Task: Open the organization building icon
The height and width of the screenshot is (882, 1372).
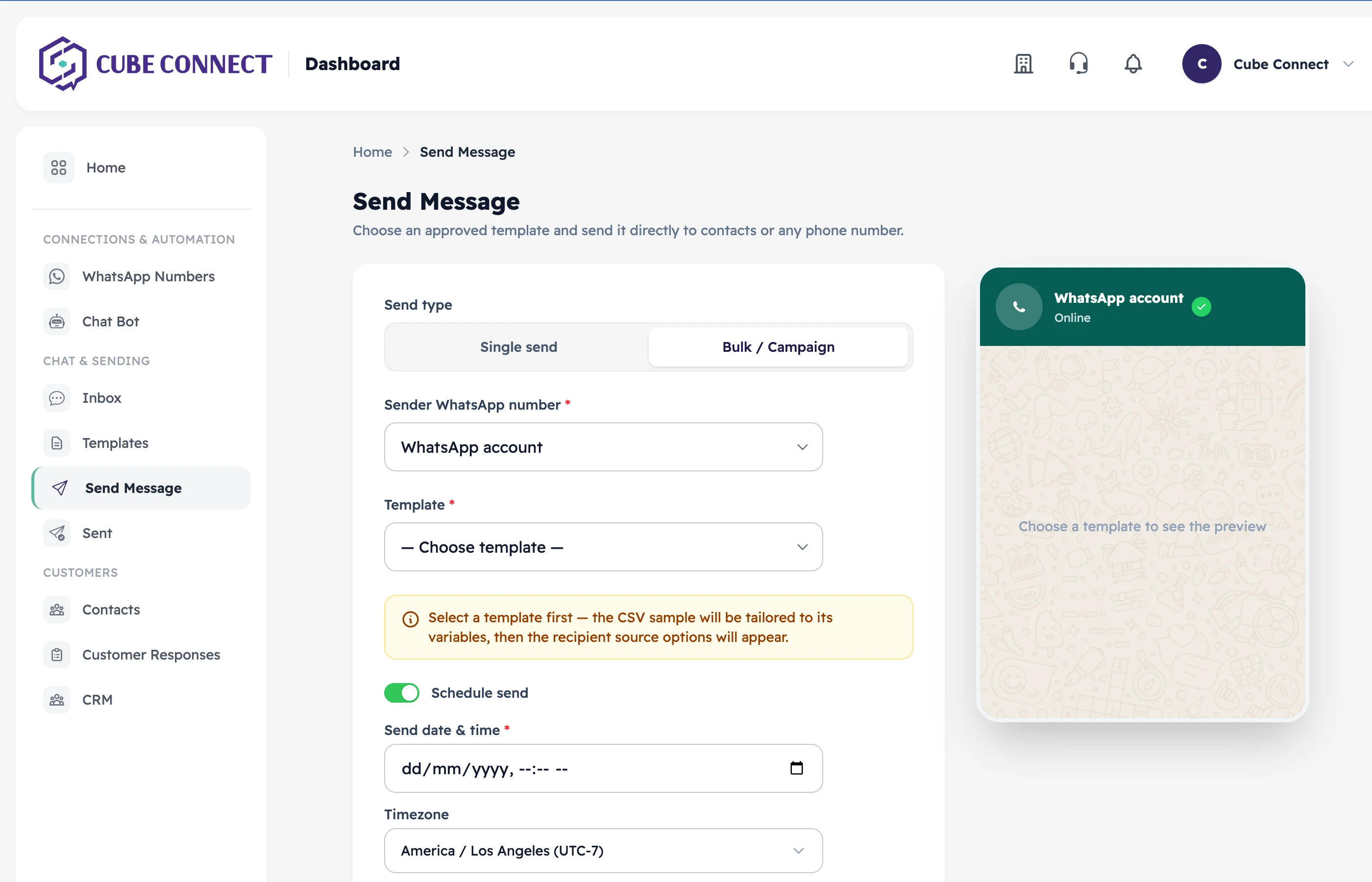Action: pos(1023,64)
